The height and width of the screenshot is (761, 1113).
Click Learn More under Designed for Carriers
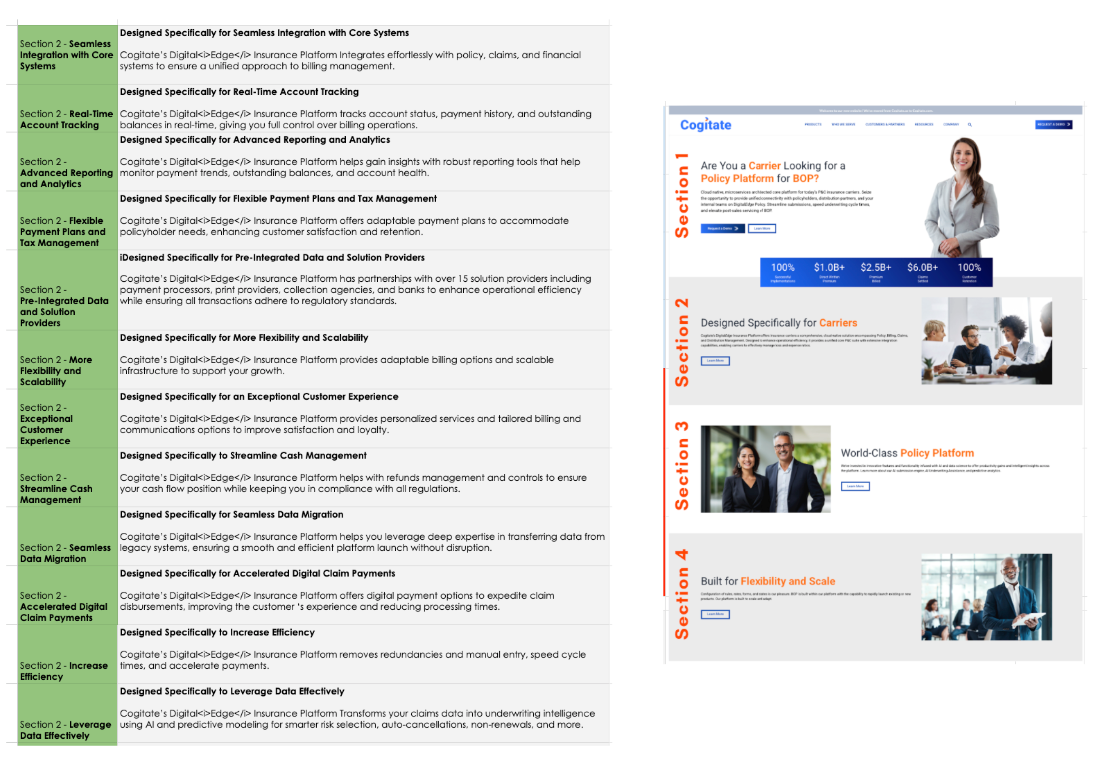tap(715, 361)
